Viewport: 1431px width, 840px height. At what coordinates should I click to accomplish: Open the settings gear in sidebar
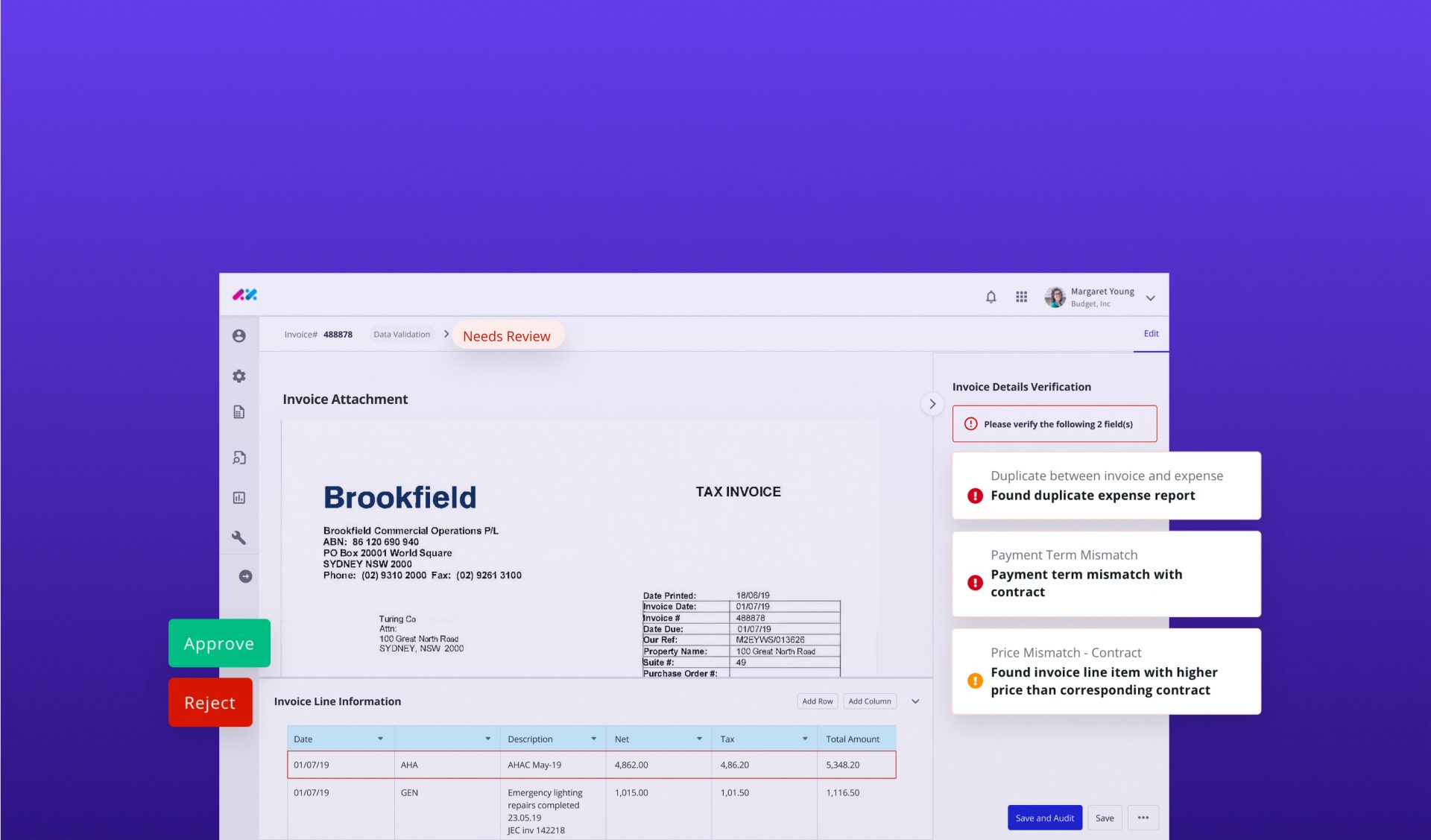[x=238, y=376]
